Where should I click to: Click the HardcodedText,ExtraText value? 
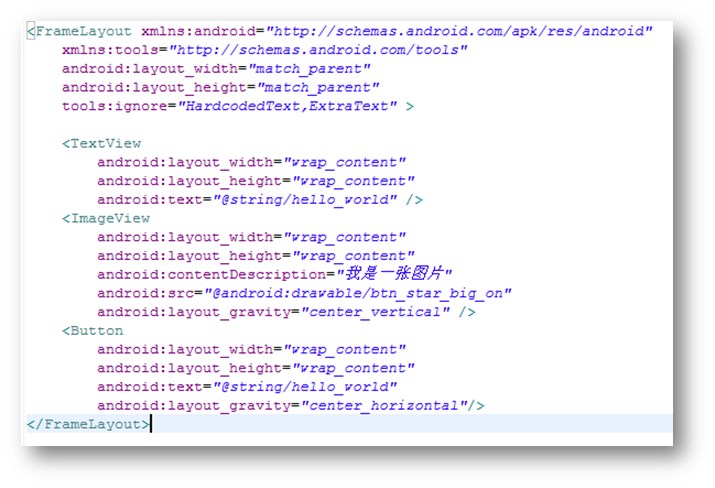pos(287,106)
